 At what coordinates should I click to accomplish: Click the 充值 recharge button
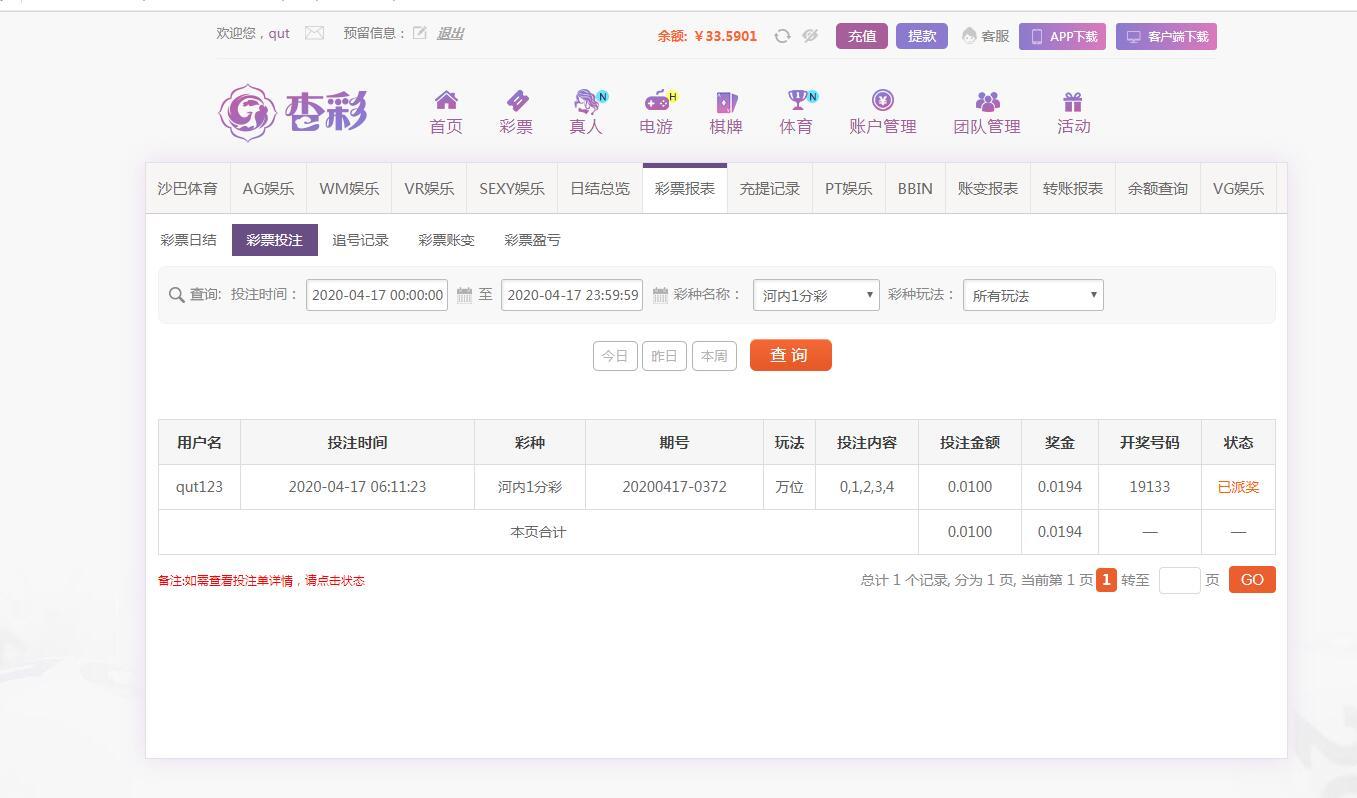(861, 36)
